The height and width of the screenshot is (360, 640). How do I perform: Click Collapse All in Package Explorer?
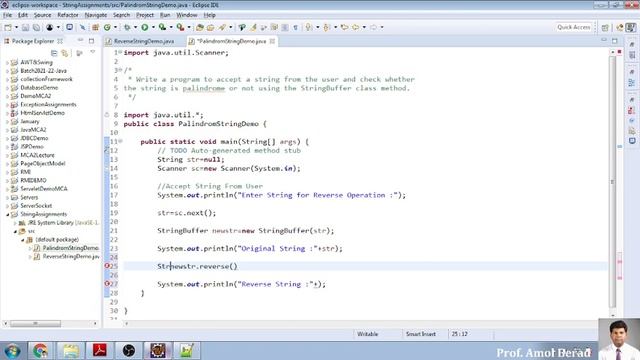click(x=54, y=53)
